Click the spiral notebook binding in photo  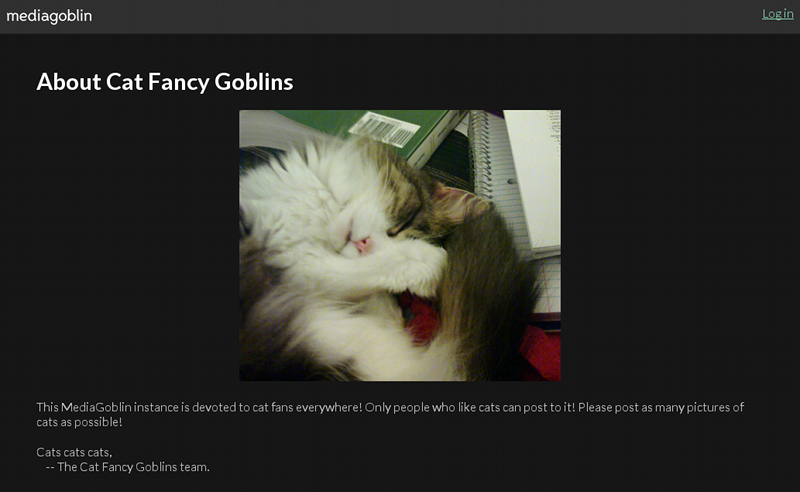[x=481, y=153]
